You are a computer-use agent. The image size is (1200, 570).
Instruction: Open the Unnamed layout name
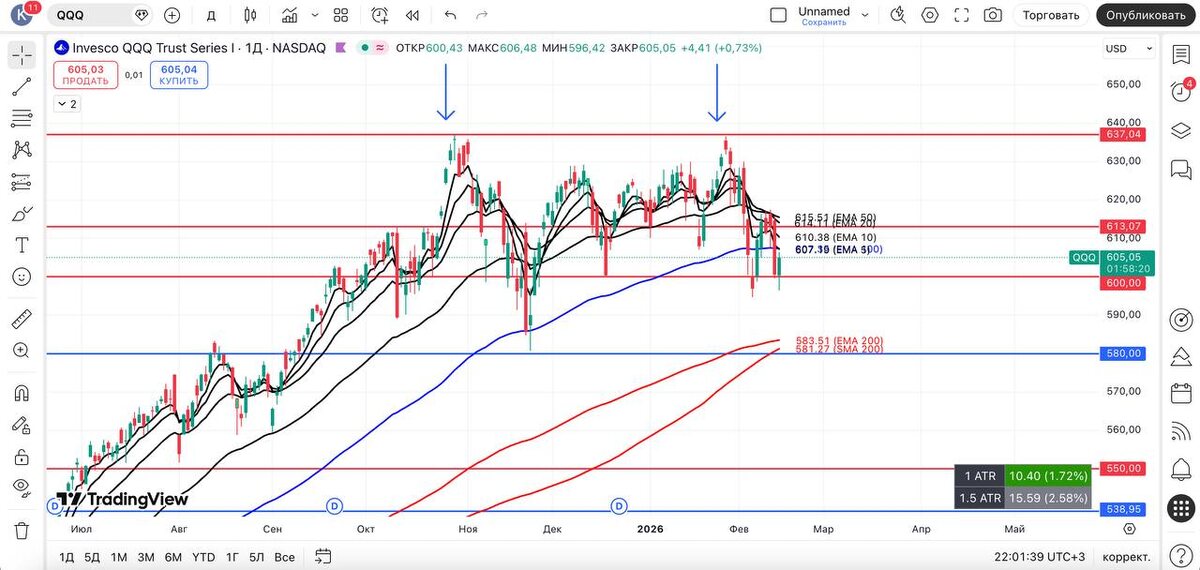824,12
